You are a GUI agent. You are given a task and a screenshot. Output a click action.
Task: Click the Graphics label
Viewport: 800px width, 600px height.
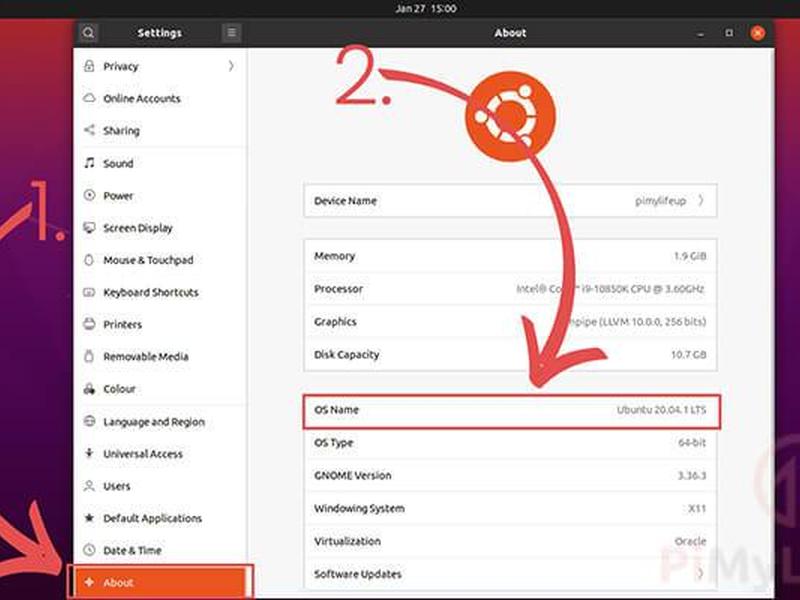335,321
